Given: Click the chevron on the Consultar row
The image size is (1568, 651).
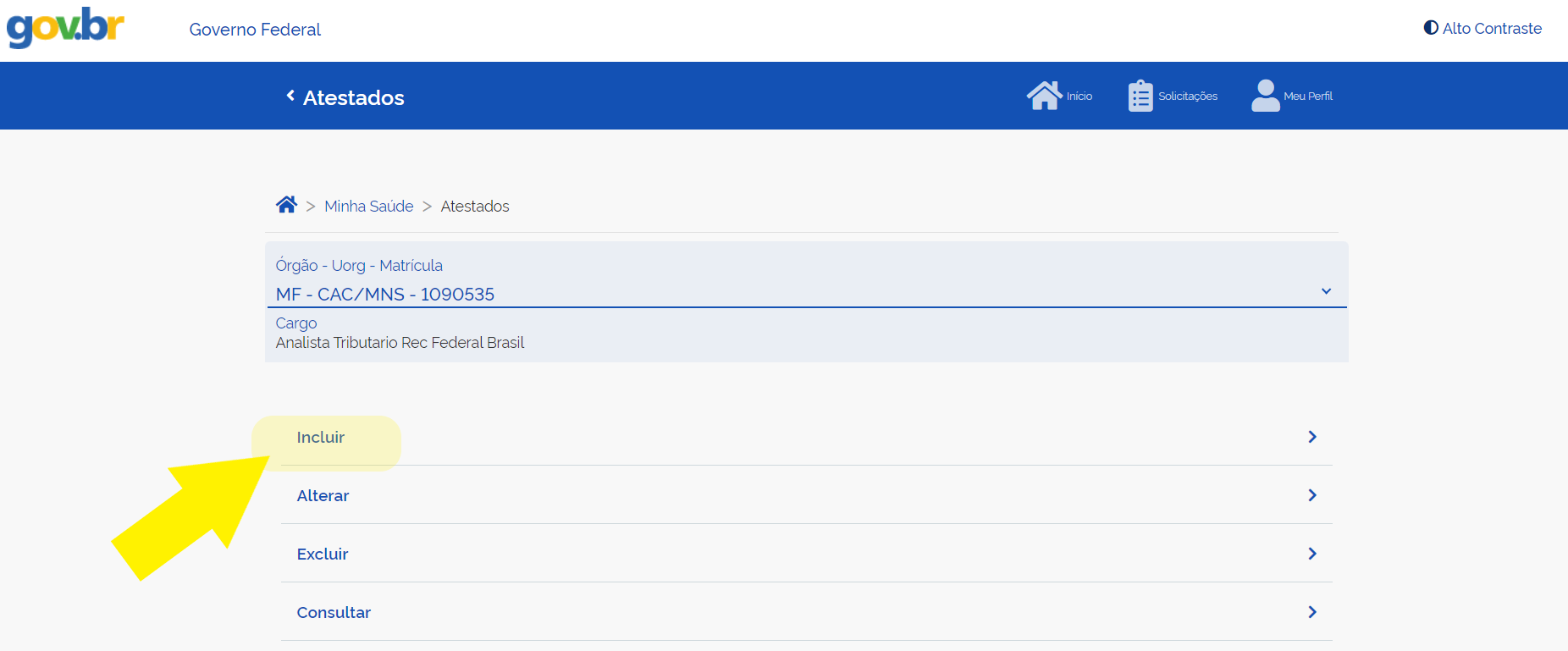Looking at the screenshot, I should click(x=1311, y=612).
